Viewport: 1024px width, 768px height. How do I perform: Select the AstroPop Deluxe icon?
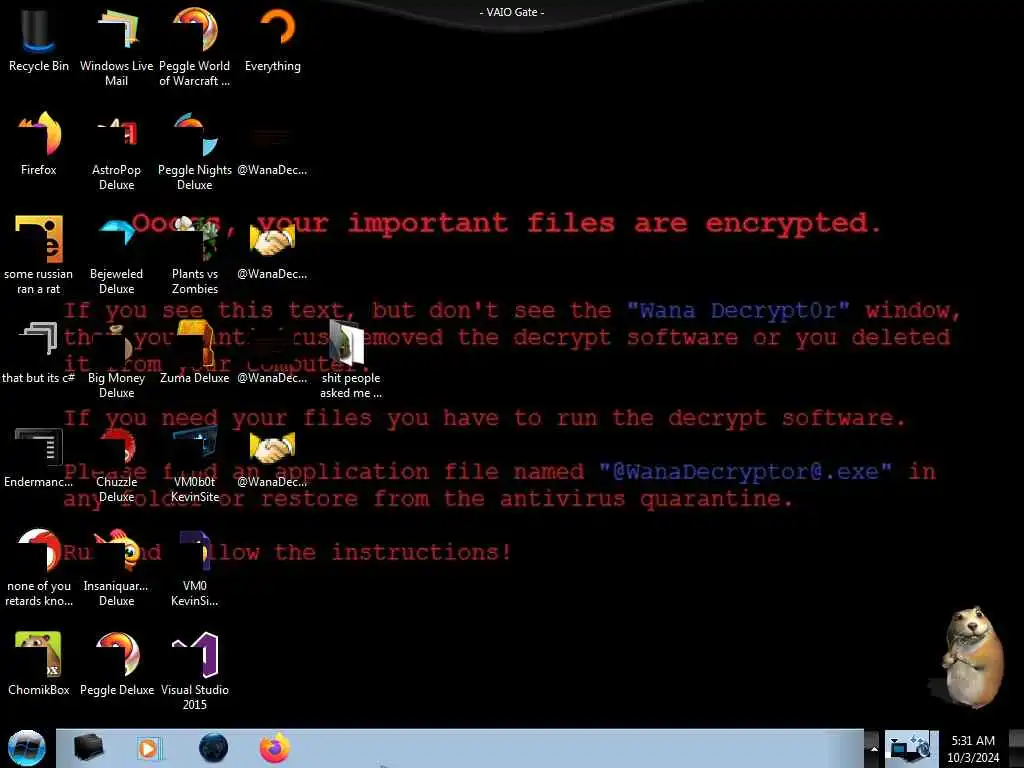tap(116, 152)
